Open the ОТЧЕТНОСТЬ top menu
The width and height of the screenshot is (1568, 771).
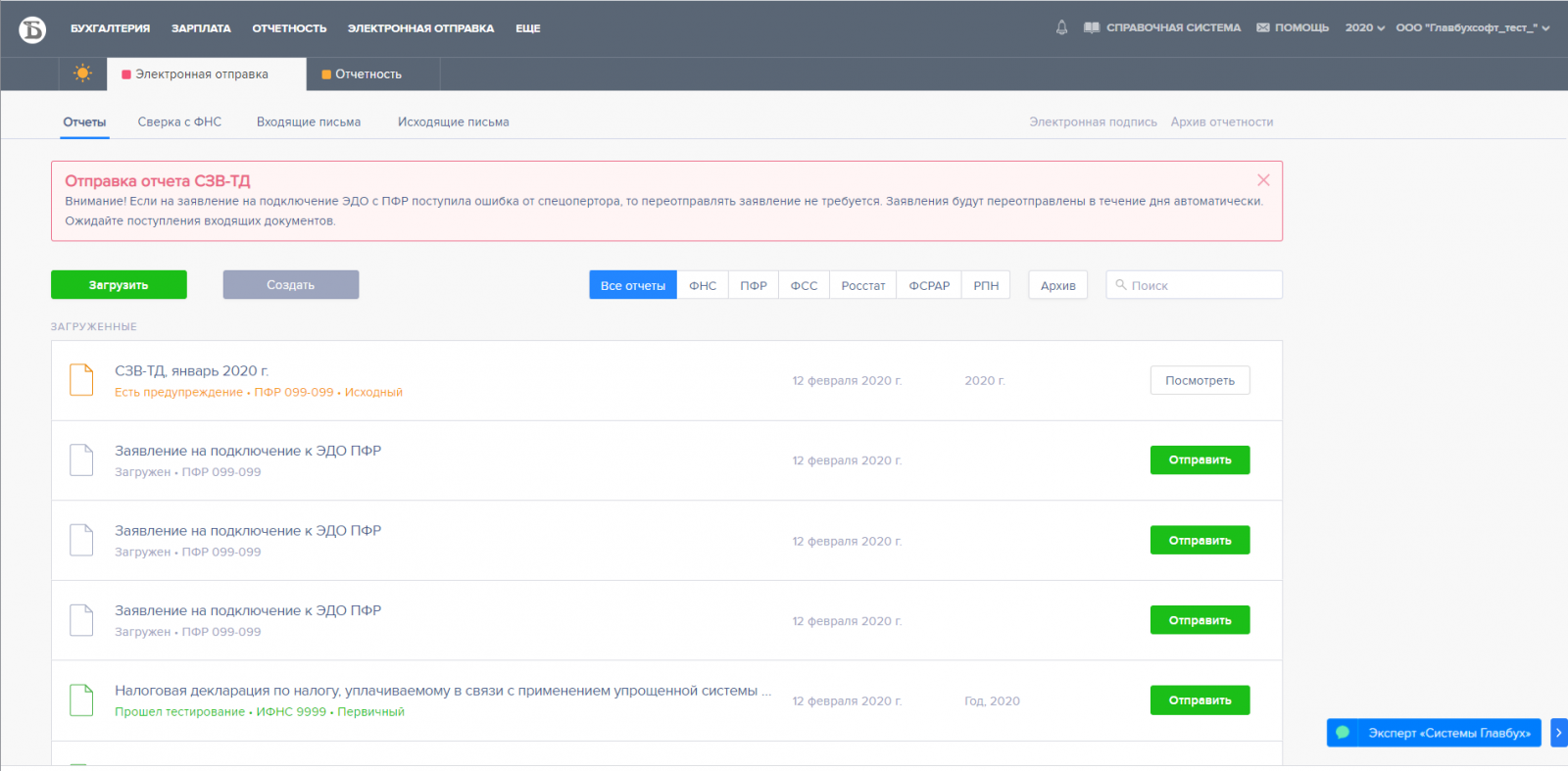[x=289, y=28]
